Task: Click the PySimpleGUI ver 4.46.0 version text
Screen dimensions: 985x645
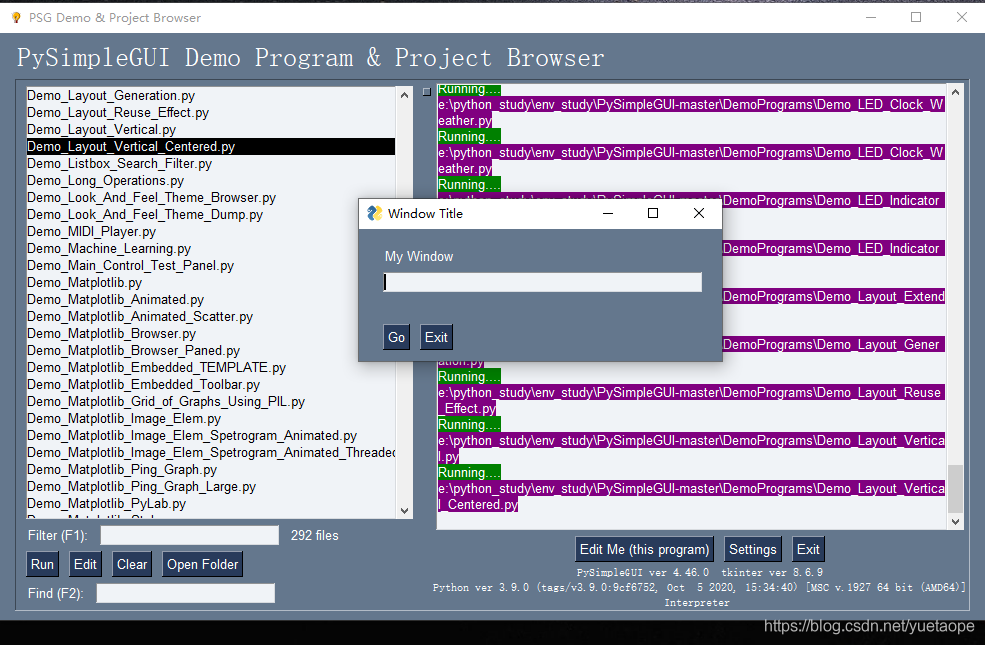Action: [x=643, y=572]
